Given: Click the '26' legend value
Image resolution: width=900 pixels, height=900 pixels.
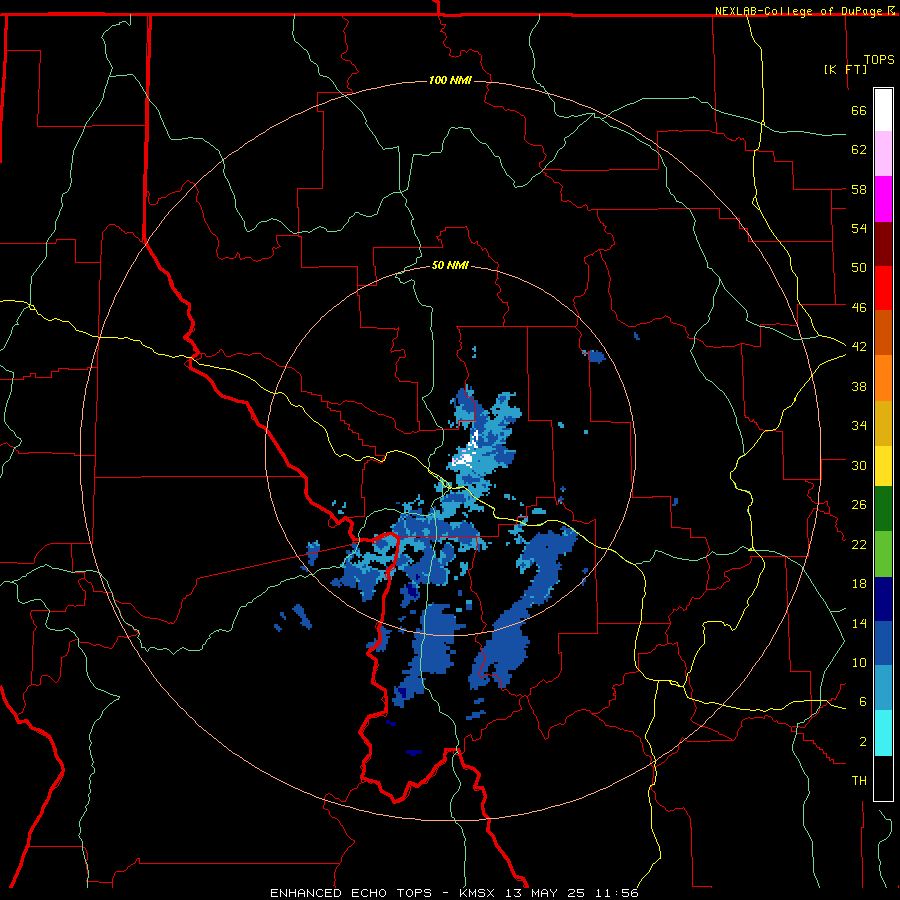Looking at the screenshot, I should [x=859, y=505].
